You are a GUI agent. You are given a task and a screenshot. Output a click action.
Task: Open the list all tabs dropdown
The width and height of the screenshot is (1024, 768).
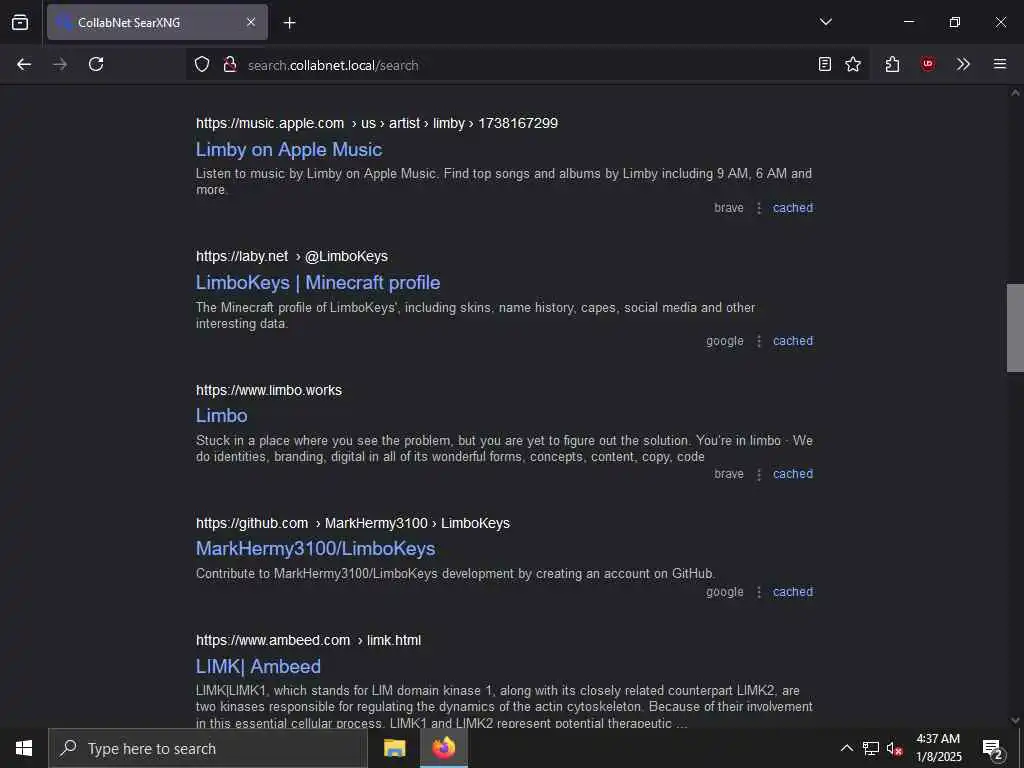pos(825,22)
